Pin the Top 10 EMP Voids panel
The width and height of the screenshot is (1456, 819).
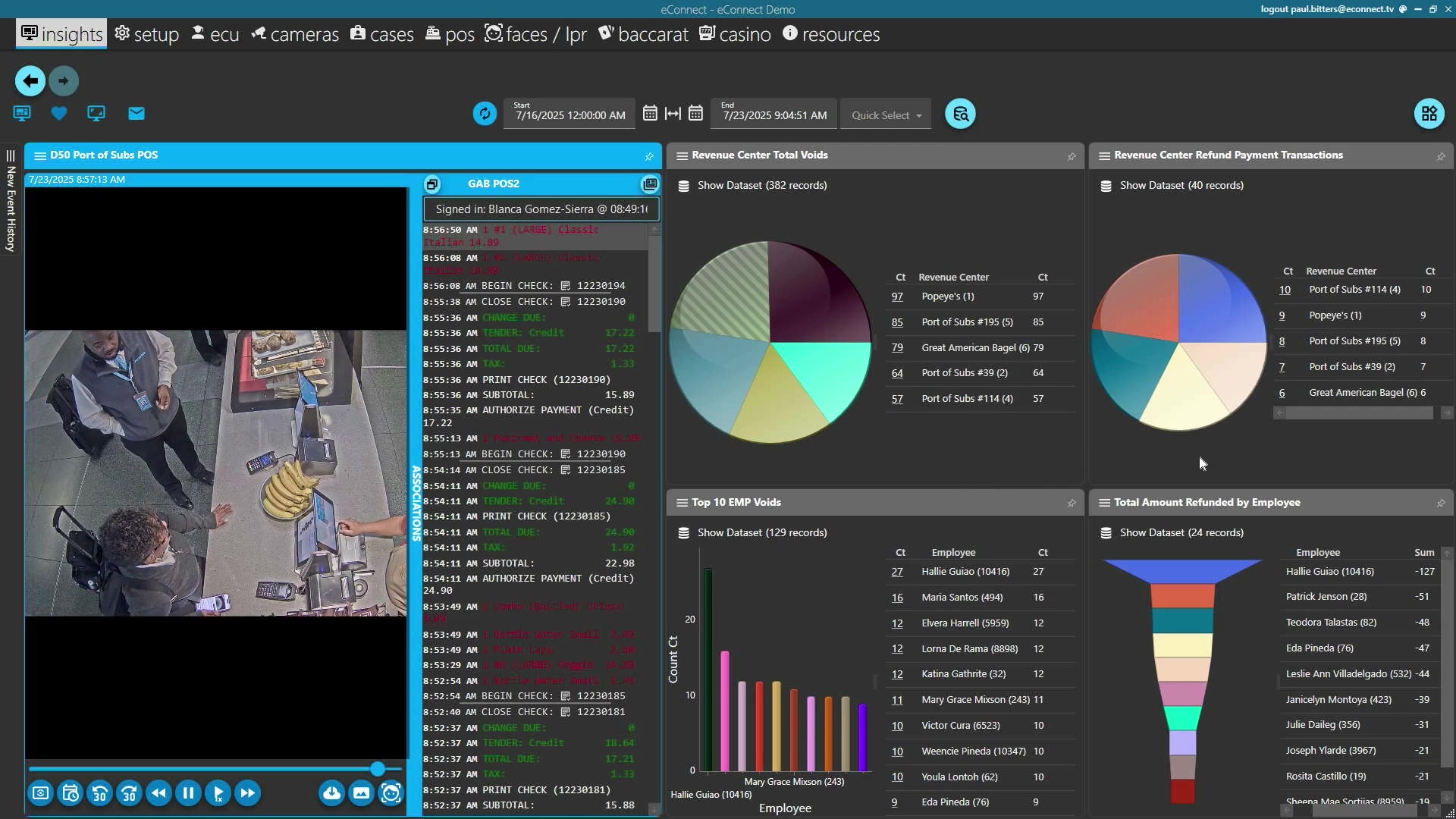click(x=1072, y=503)
